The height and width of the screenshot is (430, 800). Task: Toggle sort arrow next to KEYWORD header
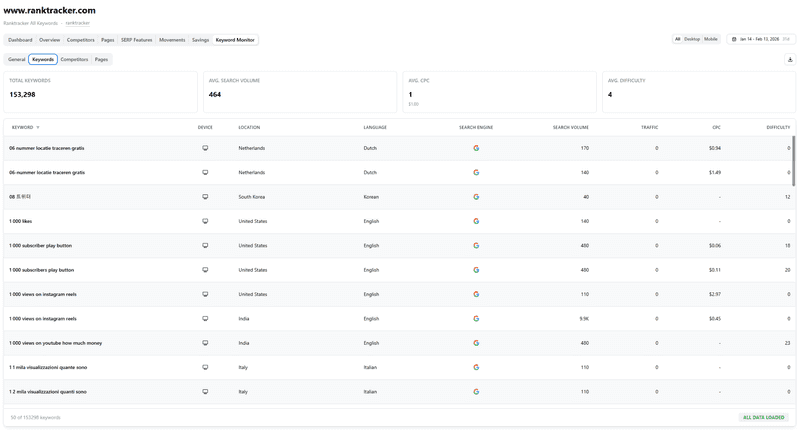click(x=38, y=128)
